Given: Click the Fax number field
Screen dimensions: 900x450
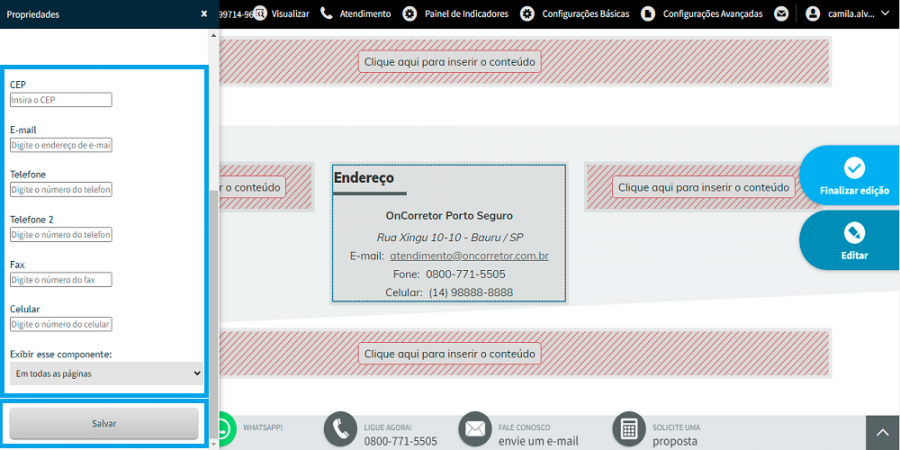Looking at the screenshot, I should [61, 280].
